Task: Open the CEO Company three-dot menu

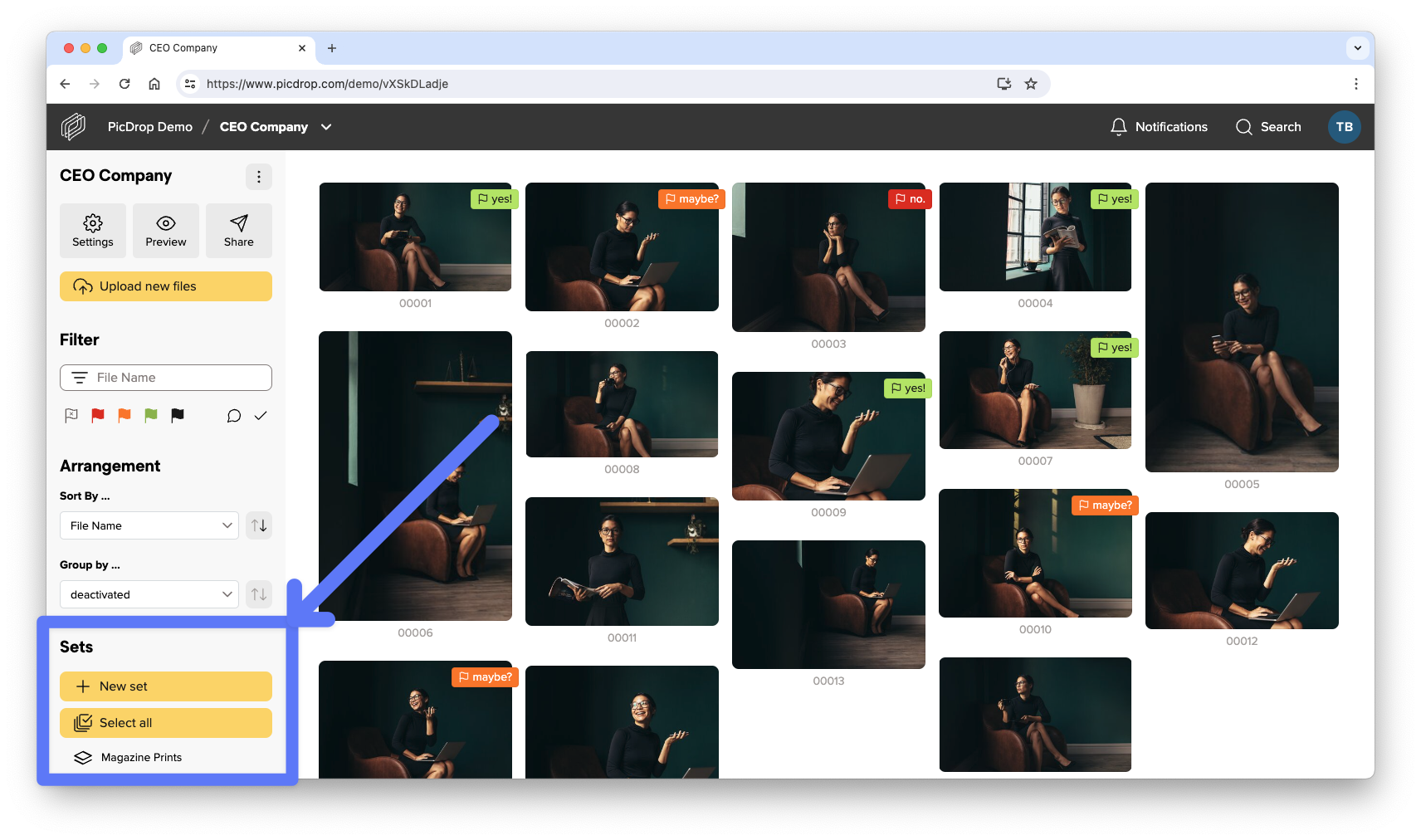Action: pyautogui.click(x=259, y=177)
